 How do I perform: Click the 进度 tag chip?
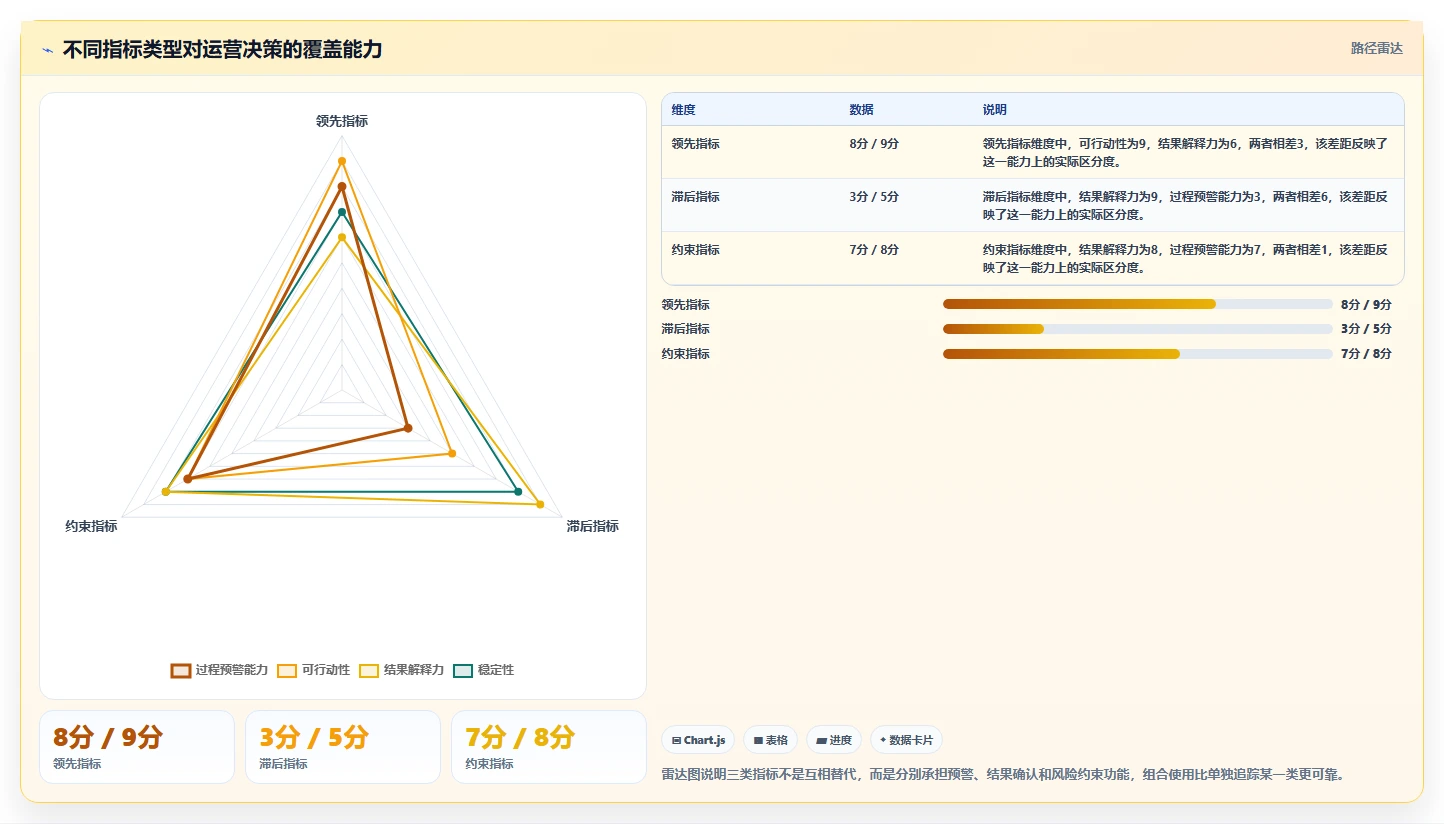coord(834,740)
